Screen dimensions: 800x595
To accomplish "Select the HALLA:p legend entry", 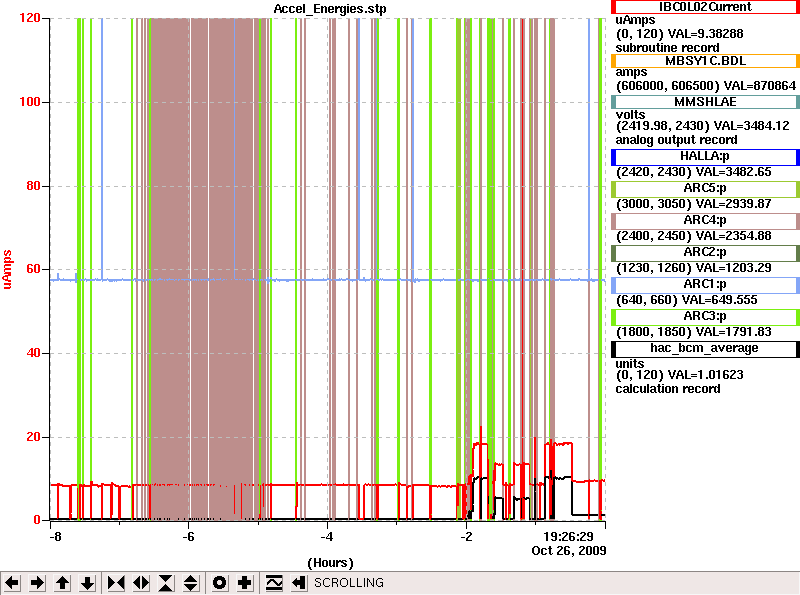I will [705, 157].
